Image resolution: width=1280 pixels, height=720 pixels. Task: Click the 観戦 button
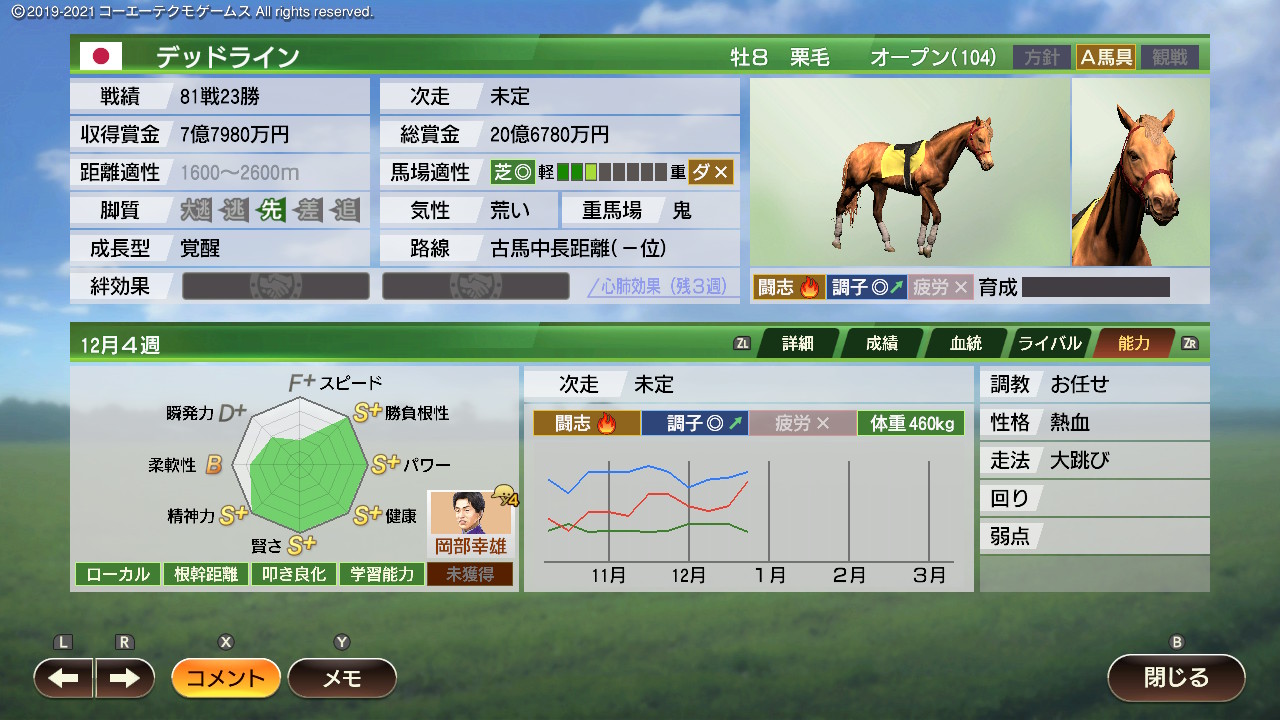(1170, 57)
